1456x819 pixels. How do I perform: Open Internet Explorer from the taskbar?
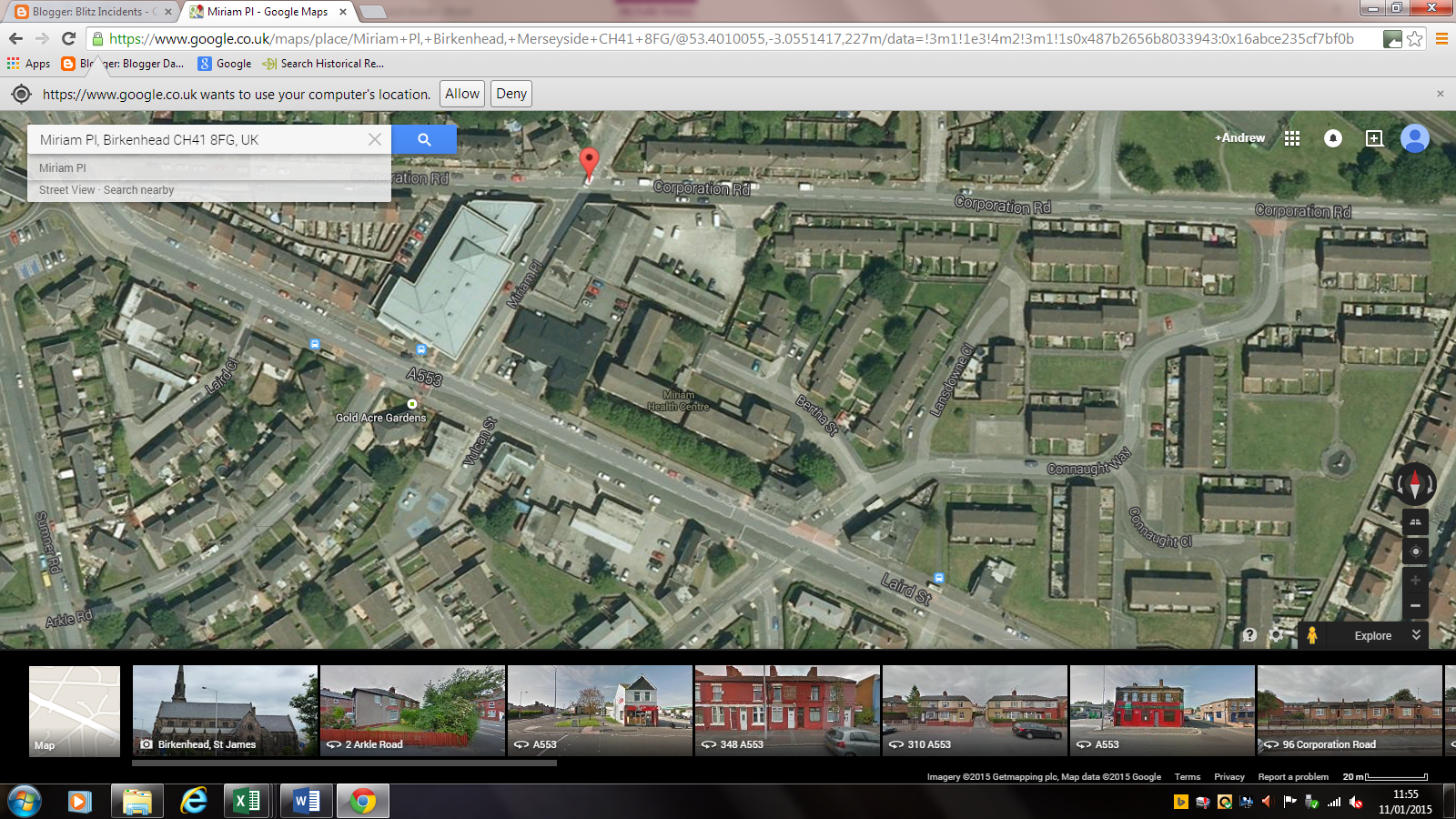[x=194, y=801]
